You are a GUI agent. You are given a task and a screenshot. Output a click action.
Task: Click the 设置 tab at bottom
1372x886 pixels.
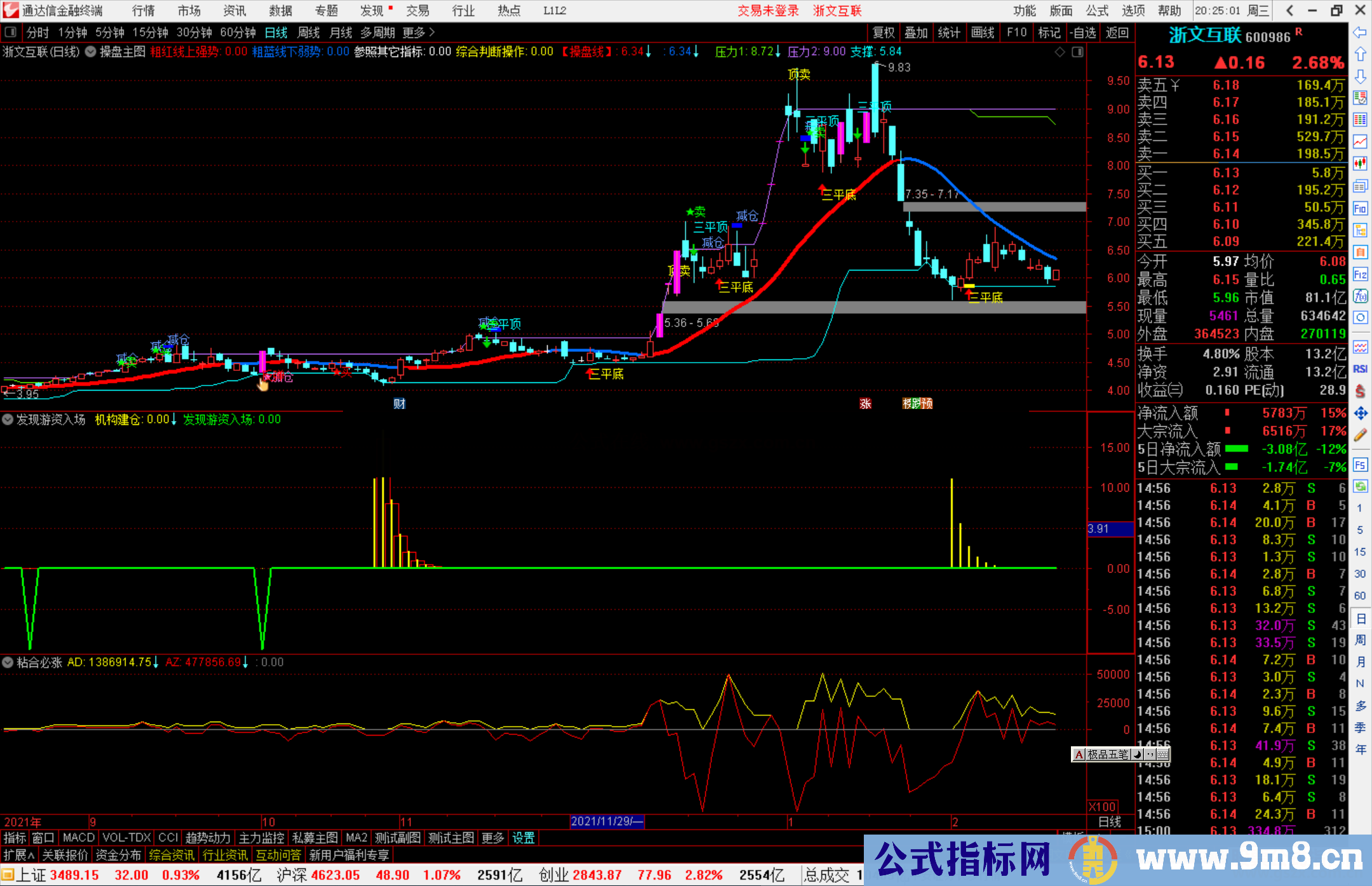tap(523, 838)
